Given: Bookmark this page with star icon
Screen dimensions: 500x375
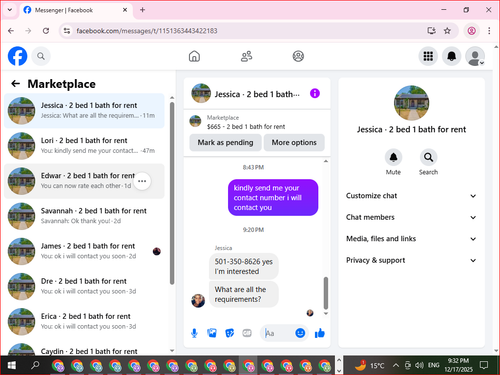Looking at the screenshot, I should click(x=447, y=31).
